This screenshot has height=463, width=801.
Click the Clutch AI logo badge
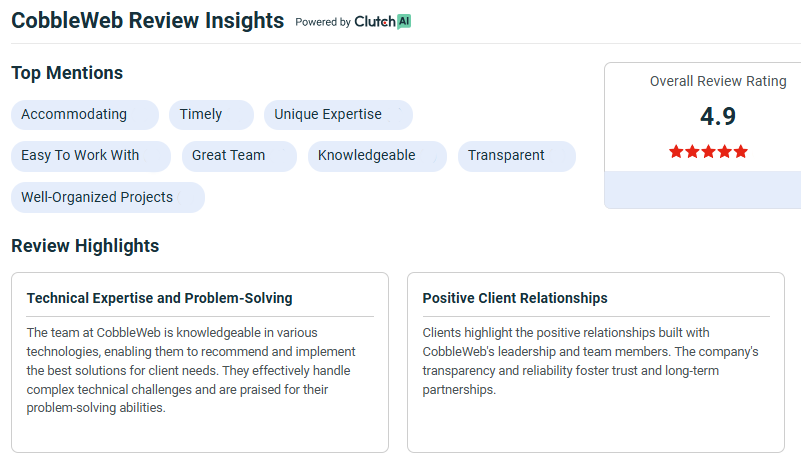(383, 21)
